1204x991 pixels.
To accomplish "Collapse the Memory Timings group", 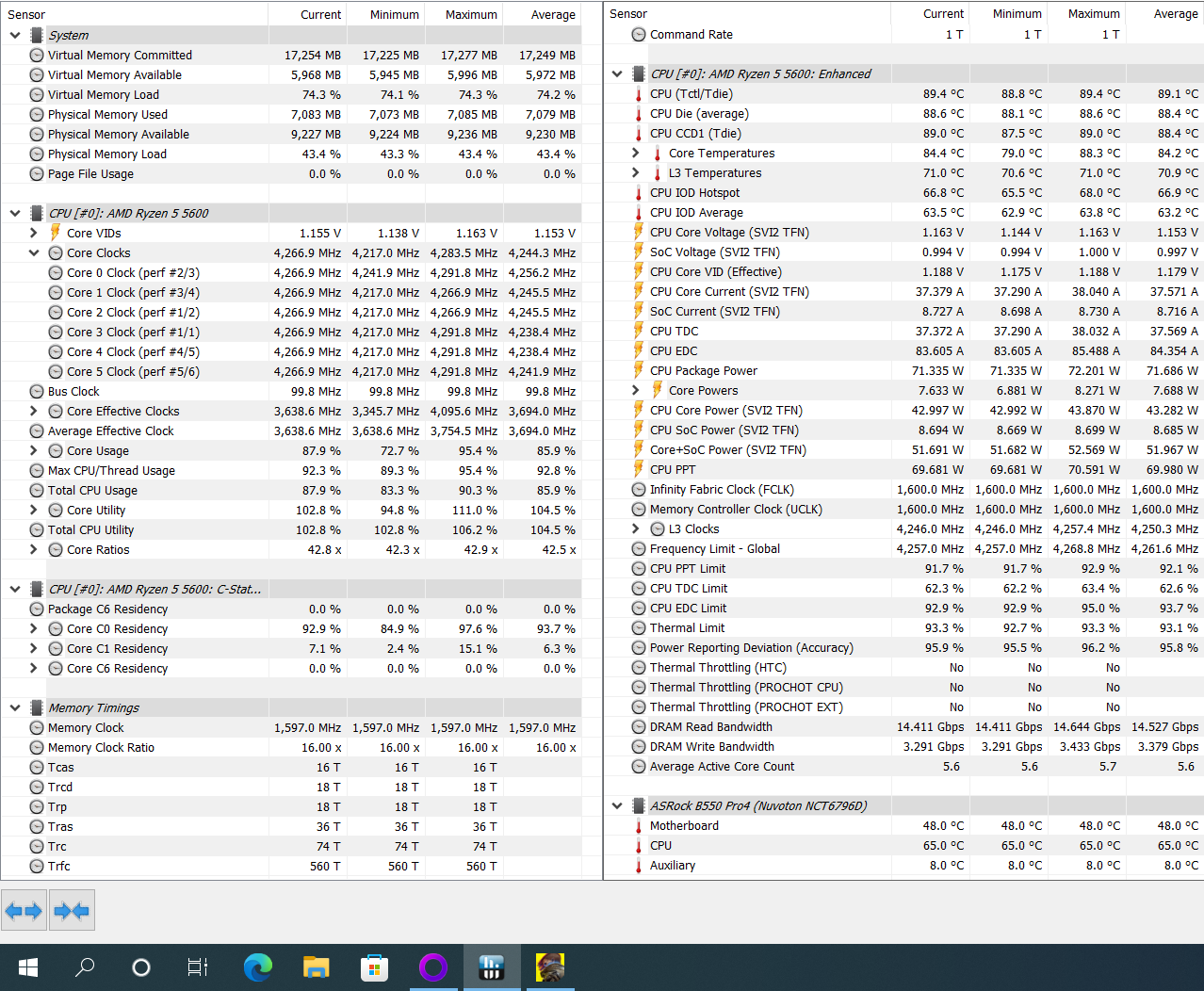I will (x=15, y=708).
